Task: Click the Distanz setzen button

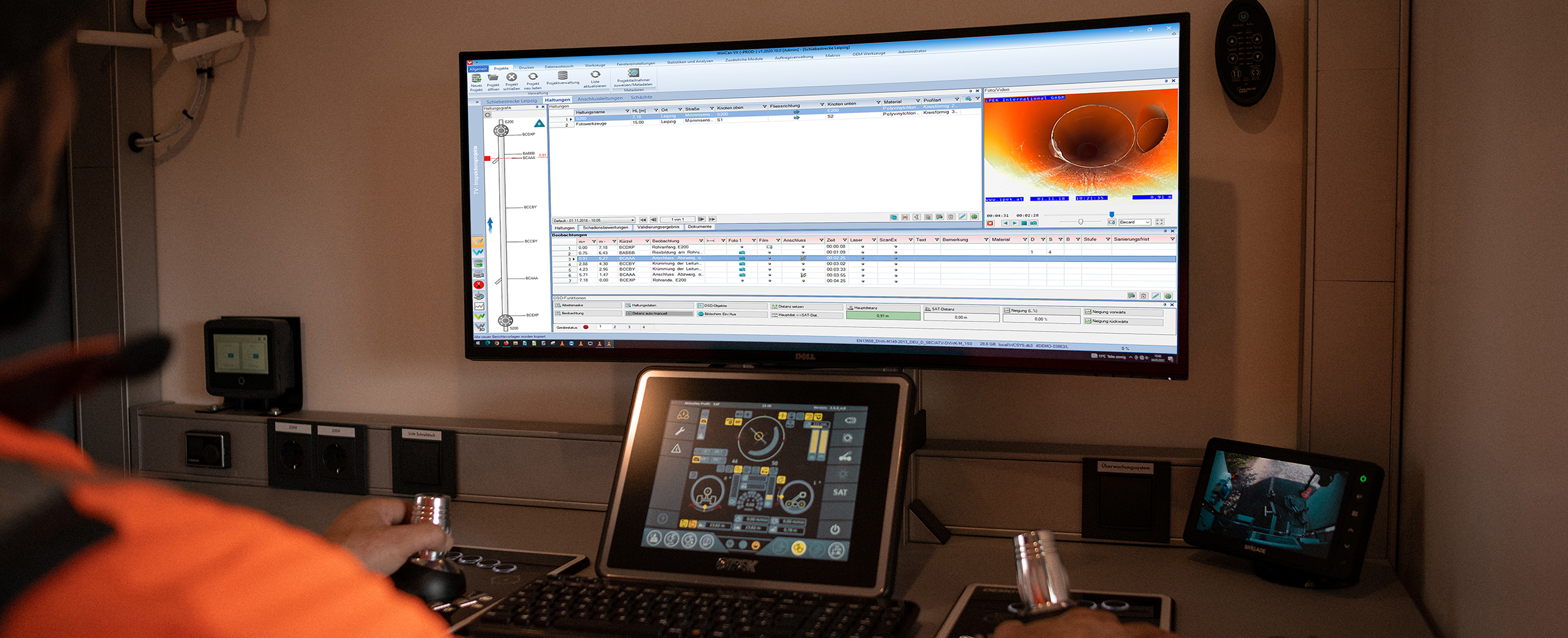Action: [807, 306]
